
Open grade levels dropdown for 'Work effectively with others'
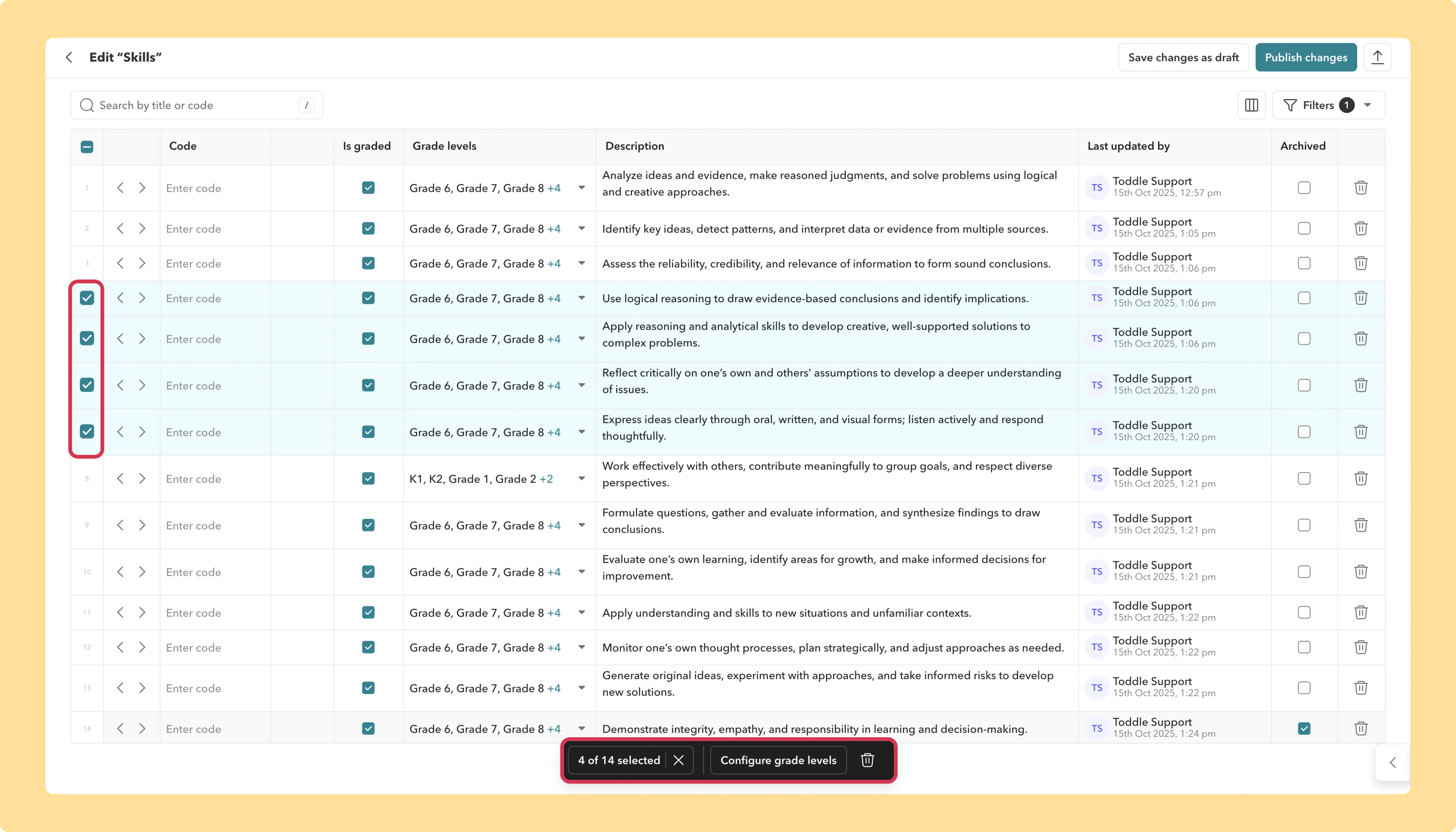582,479
